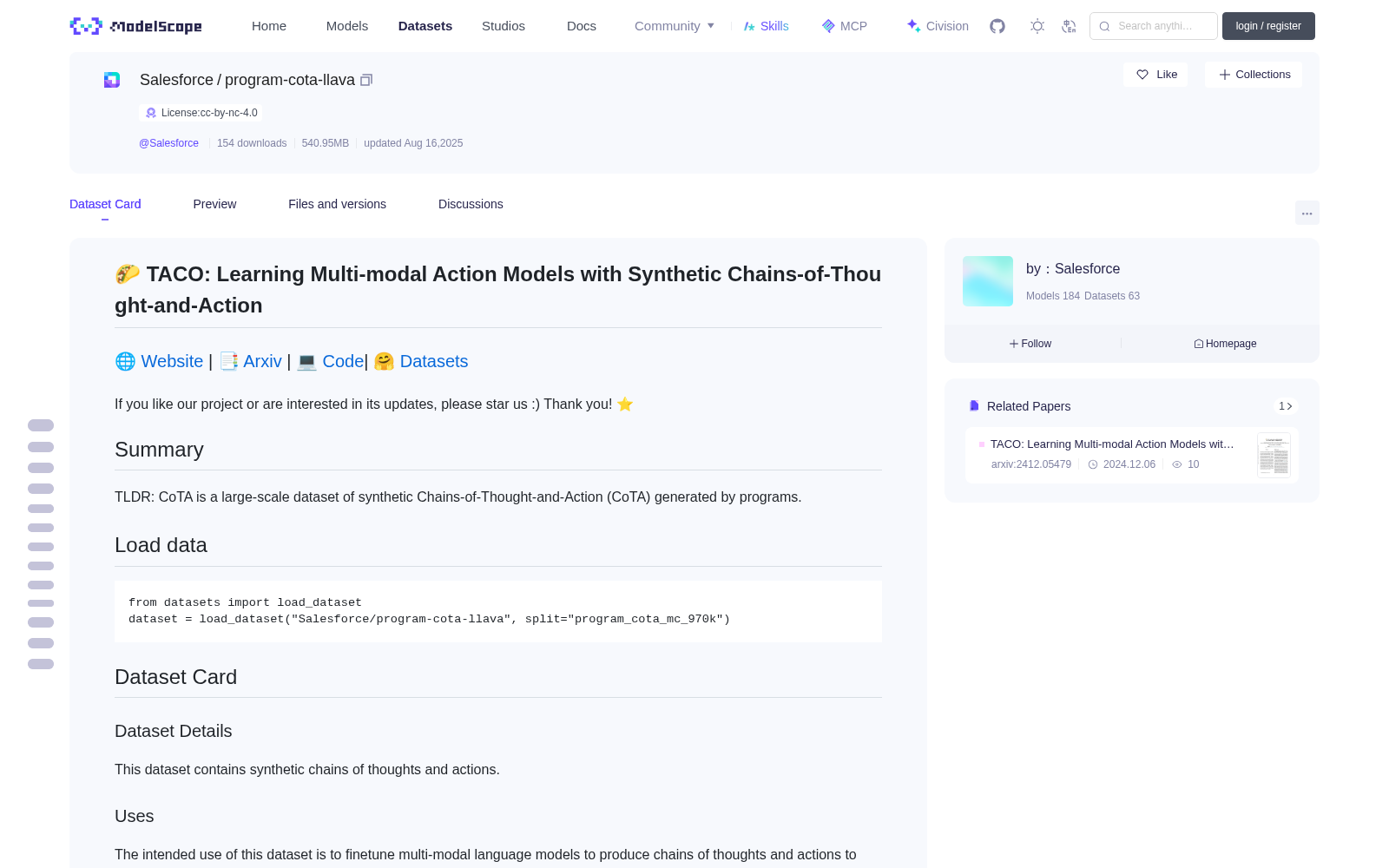Screen dimensions: 1389x868
Task: Go to the ModelScope logo home
Action: 135,26
